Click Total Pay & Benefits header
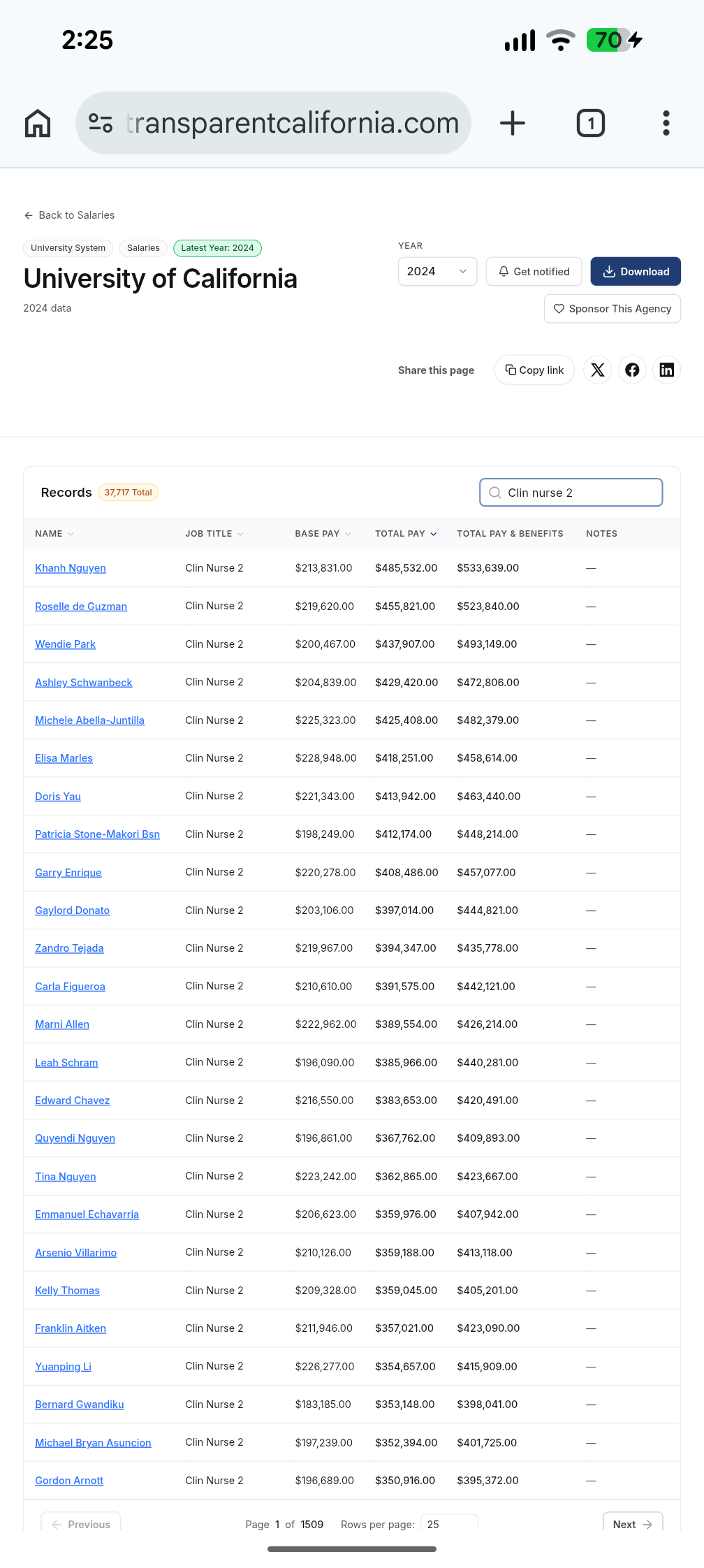 [x=510, y=534]
